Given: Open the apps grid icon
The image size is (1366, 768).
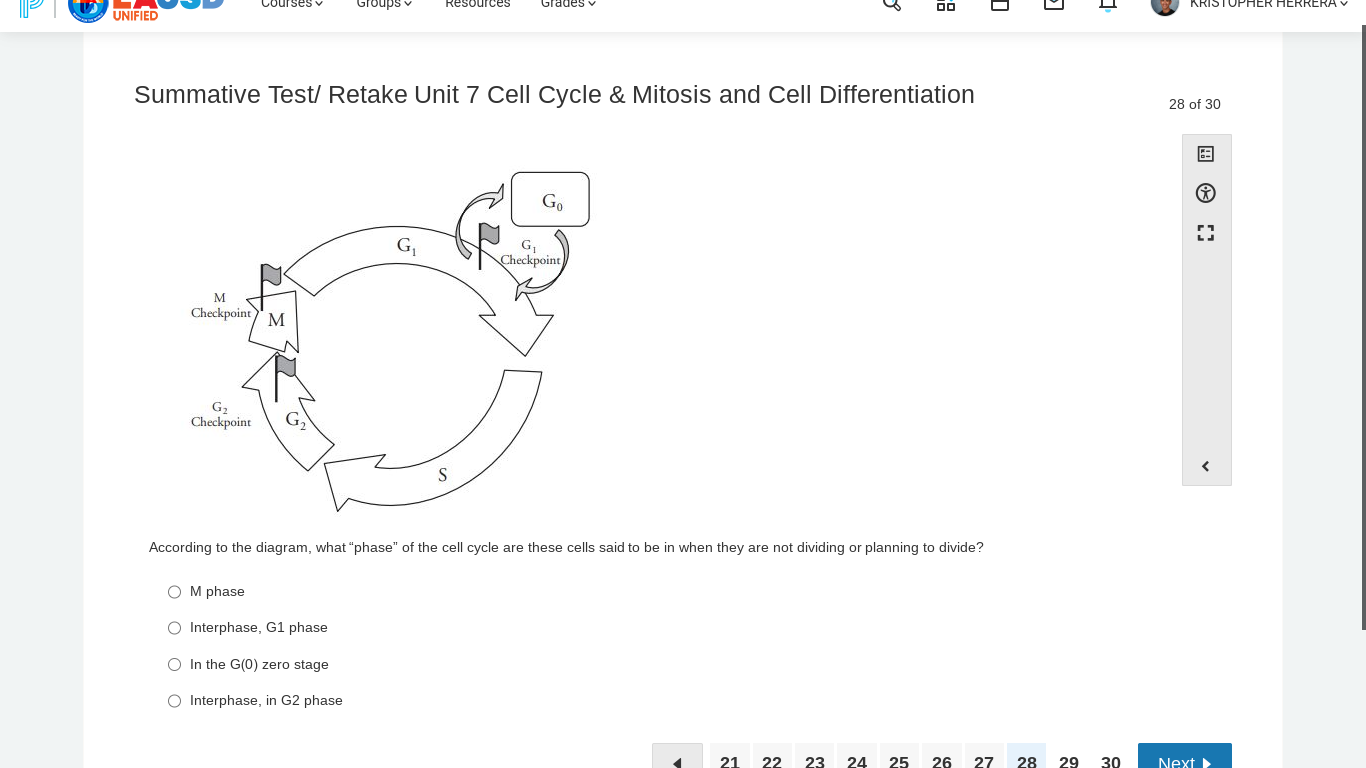Looking at the screenshot, I should coord(946,4).
